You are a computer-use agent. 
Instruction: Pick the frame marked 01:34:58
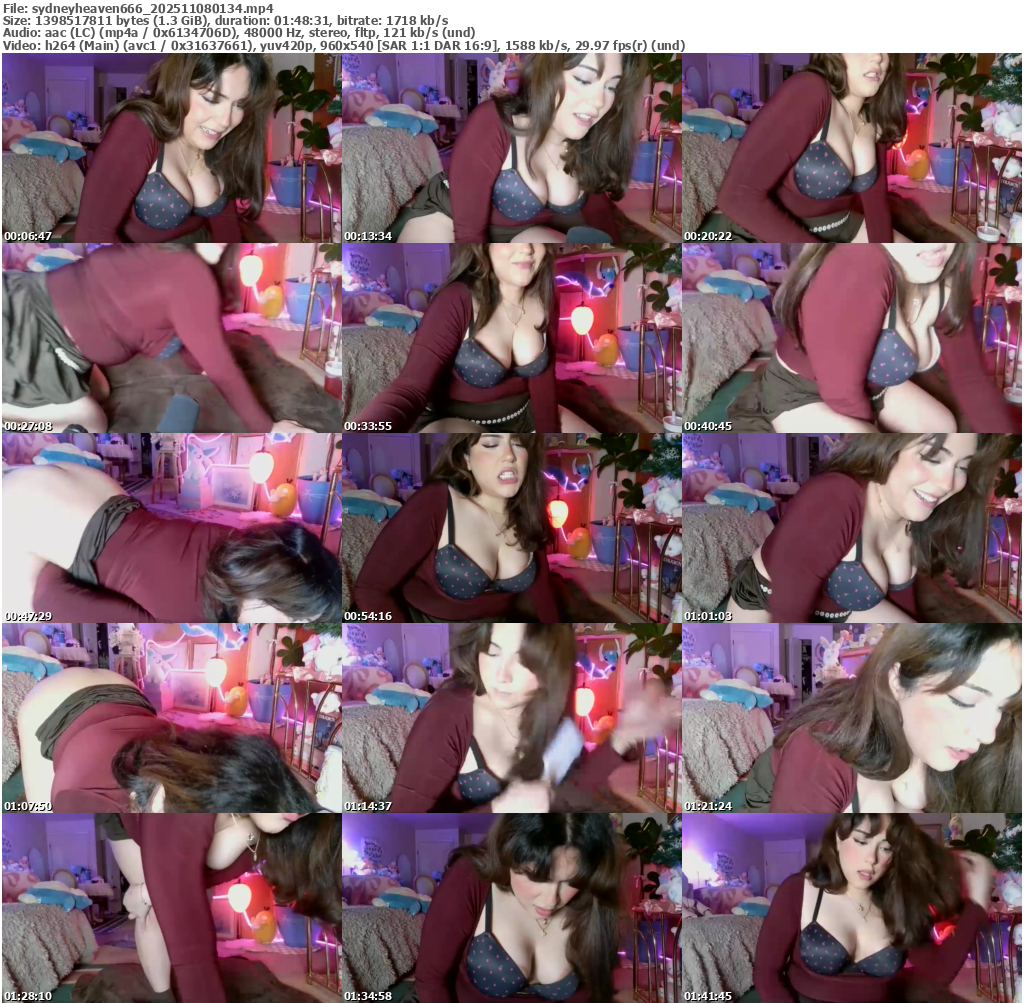511,908
